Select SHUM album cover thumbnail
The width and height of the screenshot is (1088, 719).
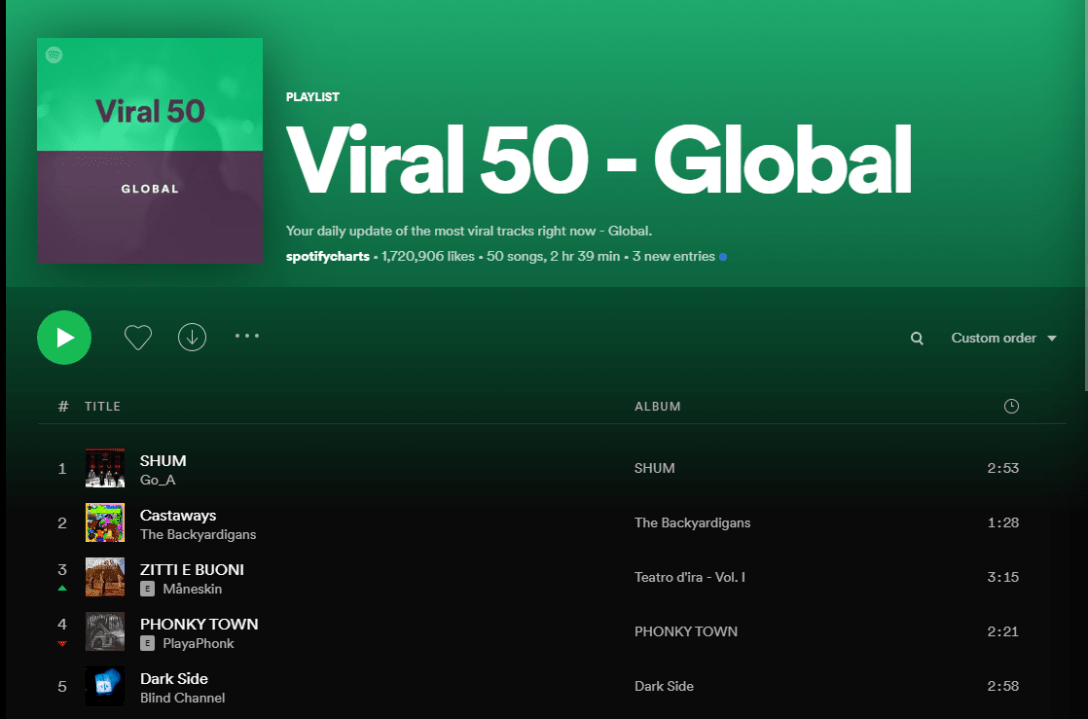[x=105, y=468]
